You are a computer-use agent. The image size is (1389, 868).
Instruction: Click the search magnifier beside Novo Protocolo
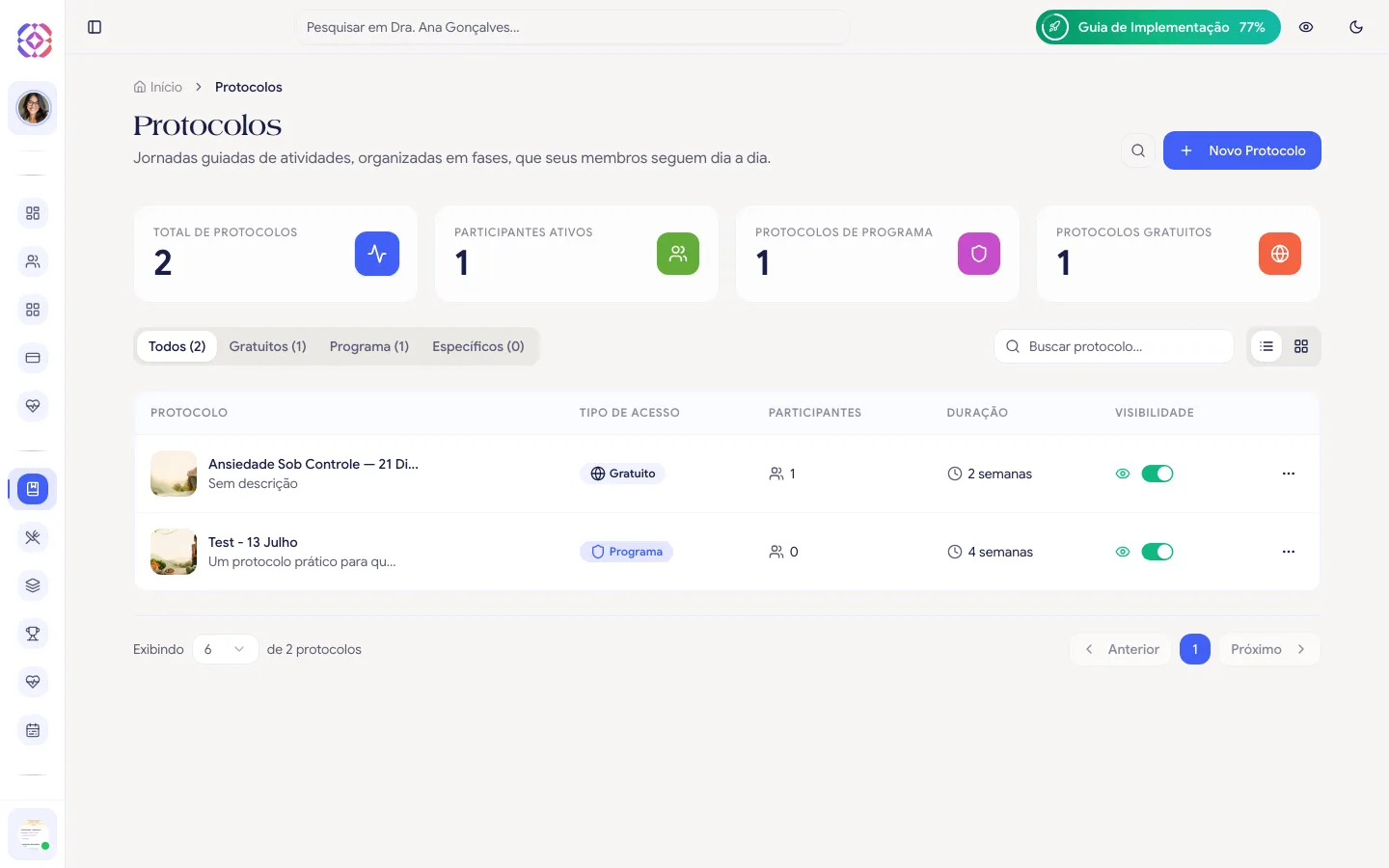pos(1138,150)
